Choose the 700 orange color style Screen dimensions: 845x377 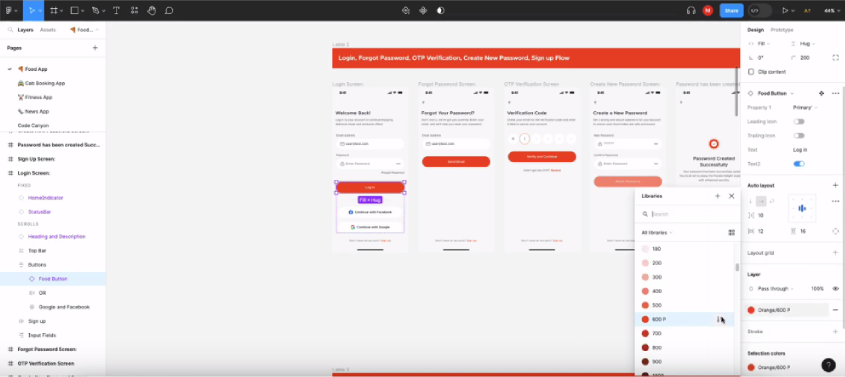point(684,333)
